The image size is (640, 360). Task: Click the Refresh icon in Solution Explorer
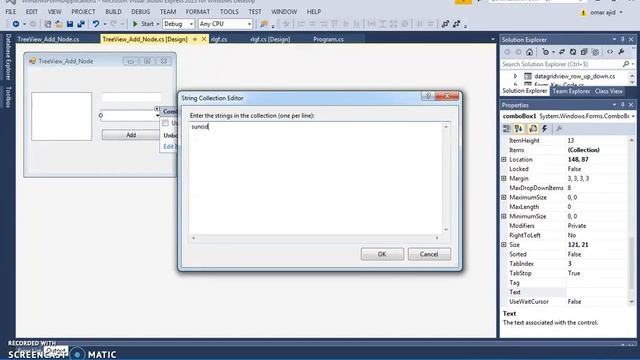tap(573, 52)
